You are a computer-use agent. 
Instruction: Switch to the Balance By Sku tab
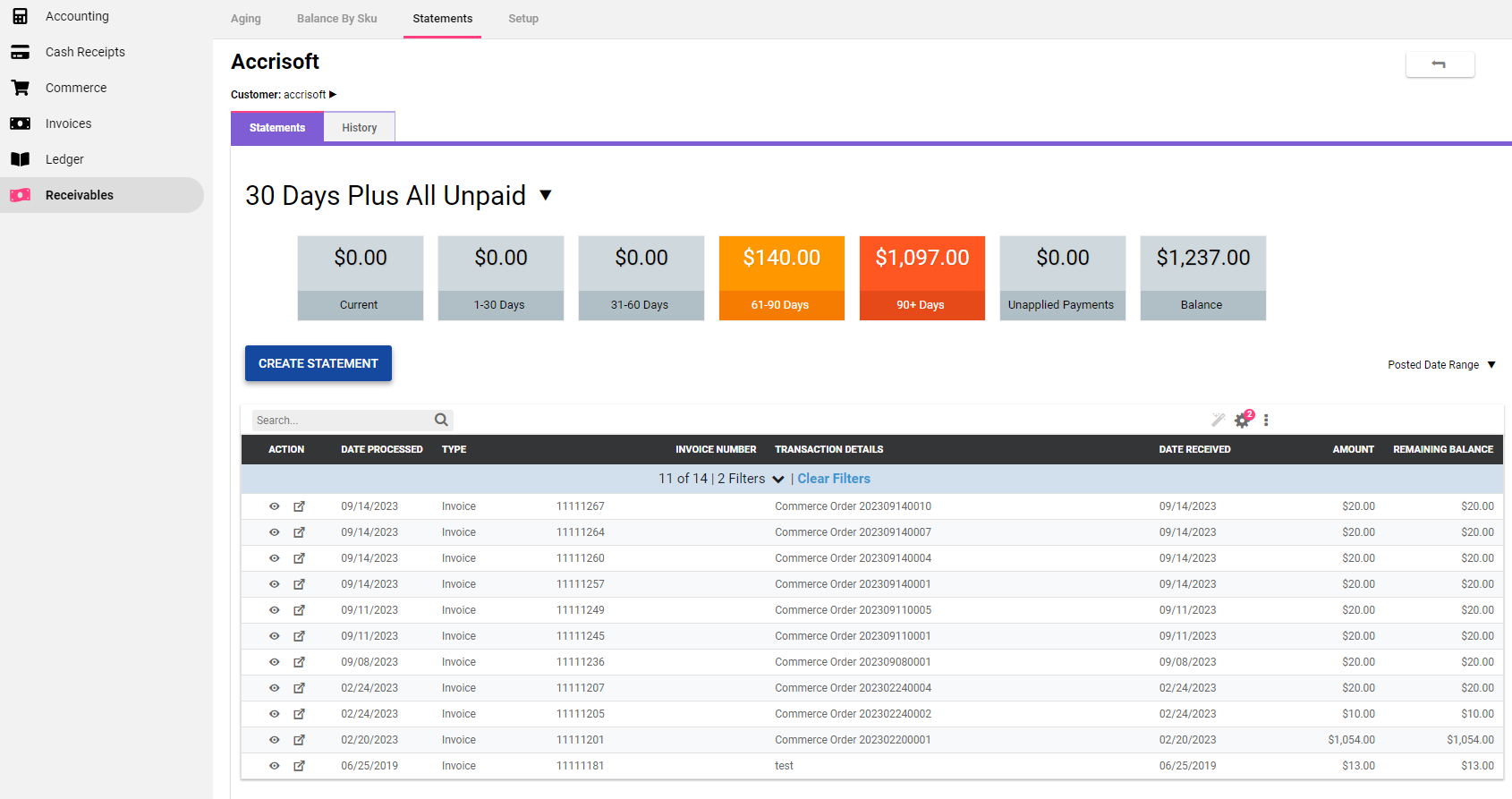337,19
